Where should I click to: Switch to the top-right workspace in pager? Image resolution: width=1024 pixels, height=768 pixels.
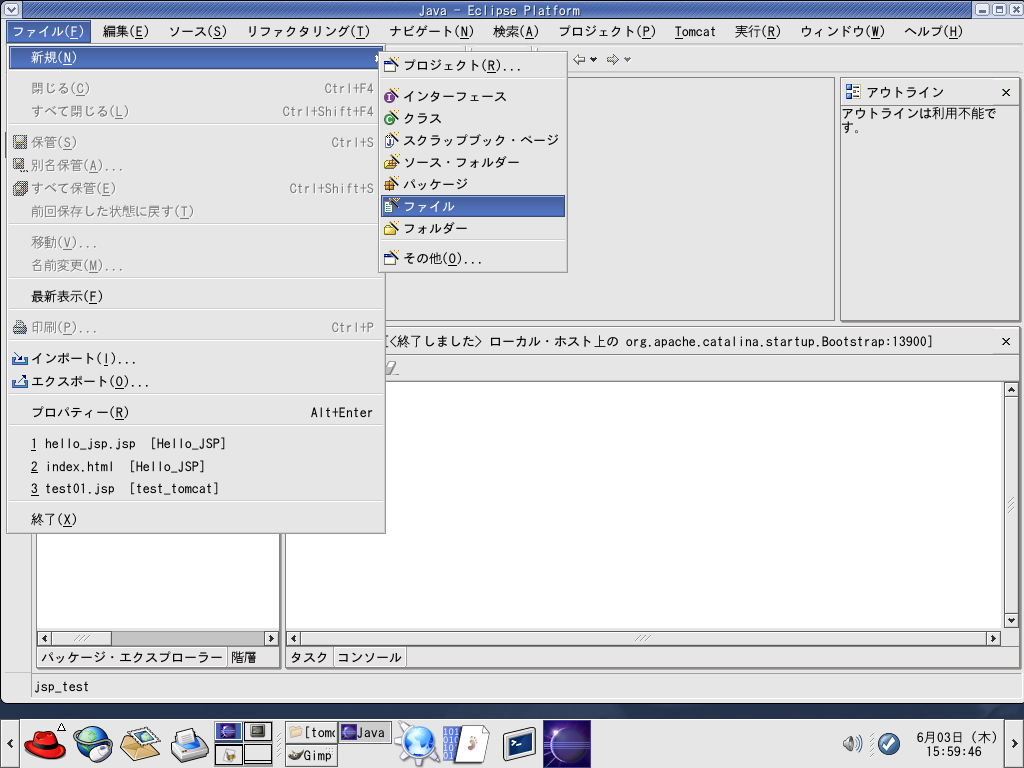pos(257,731)
